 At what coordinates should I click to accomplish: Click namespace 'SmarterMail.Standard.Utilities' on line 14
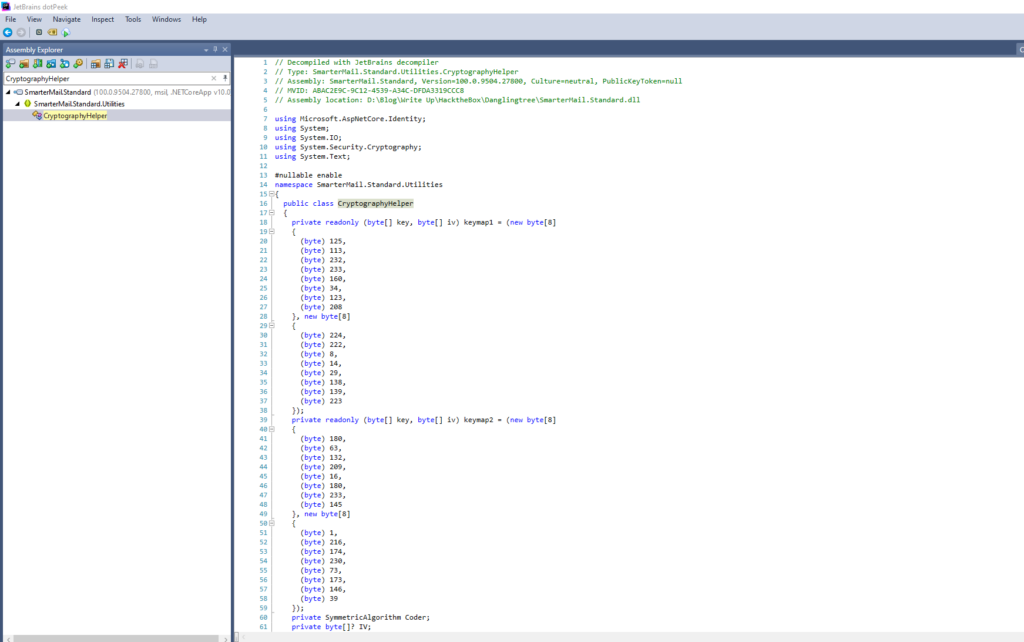pos(379,185)
